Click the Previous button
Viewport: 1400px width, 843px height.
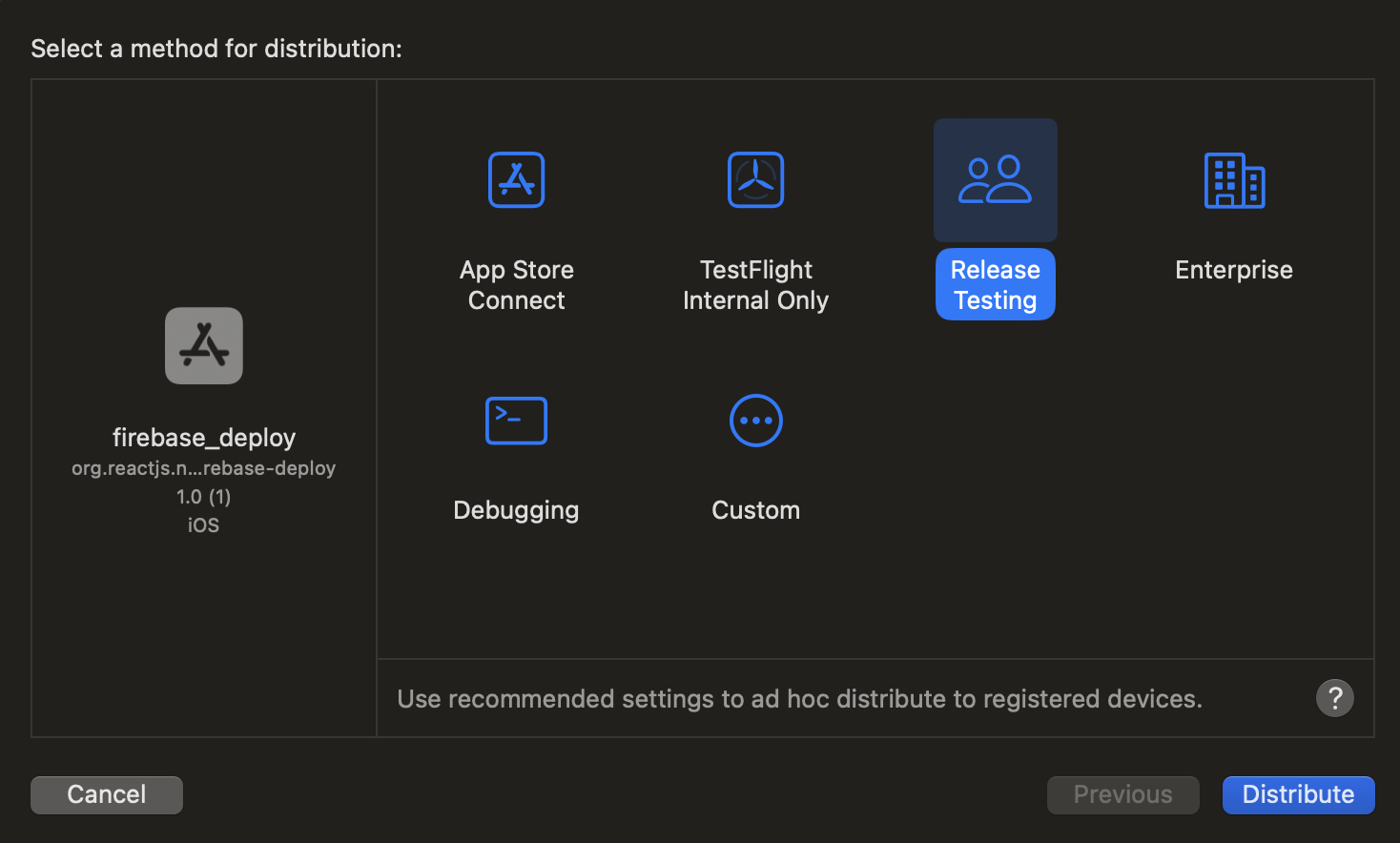click(x=1122, y=794)
